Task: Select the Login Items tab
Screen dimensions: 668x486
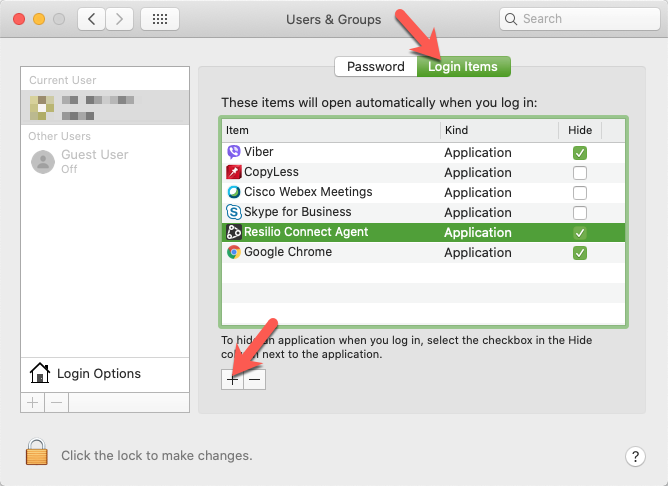Action: pyautogui.click(x=462, y=67)
